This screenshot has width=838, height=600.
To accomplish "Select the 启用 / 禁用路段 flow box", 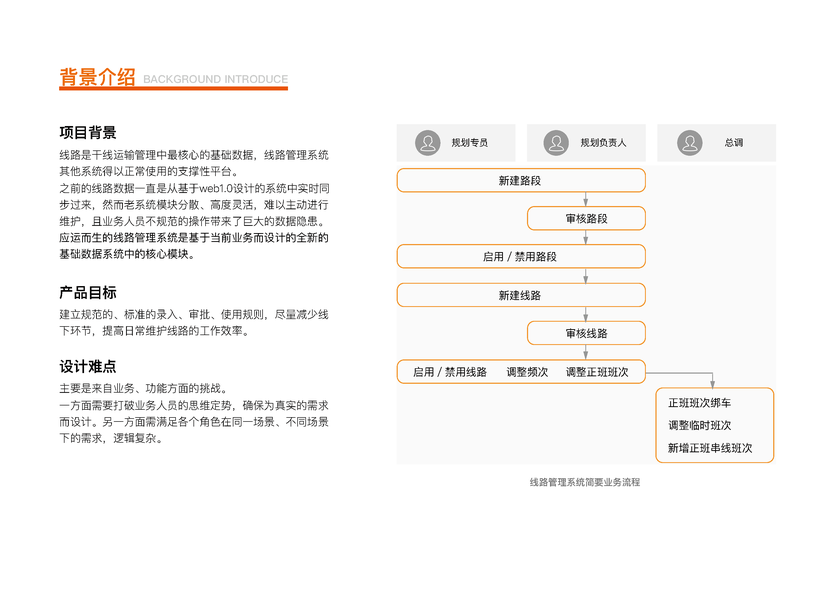I will tap(521, 256).
